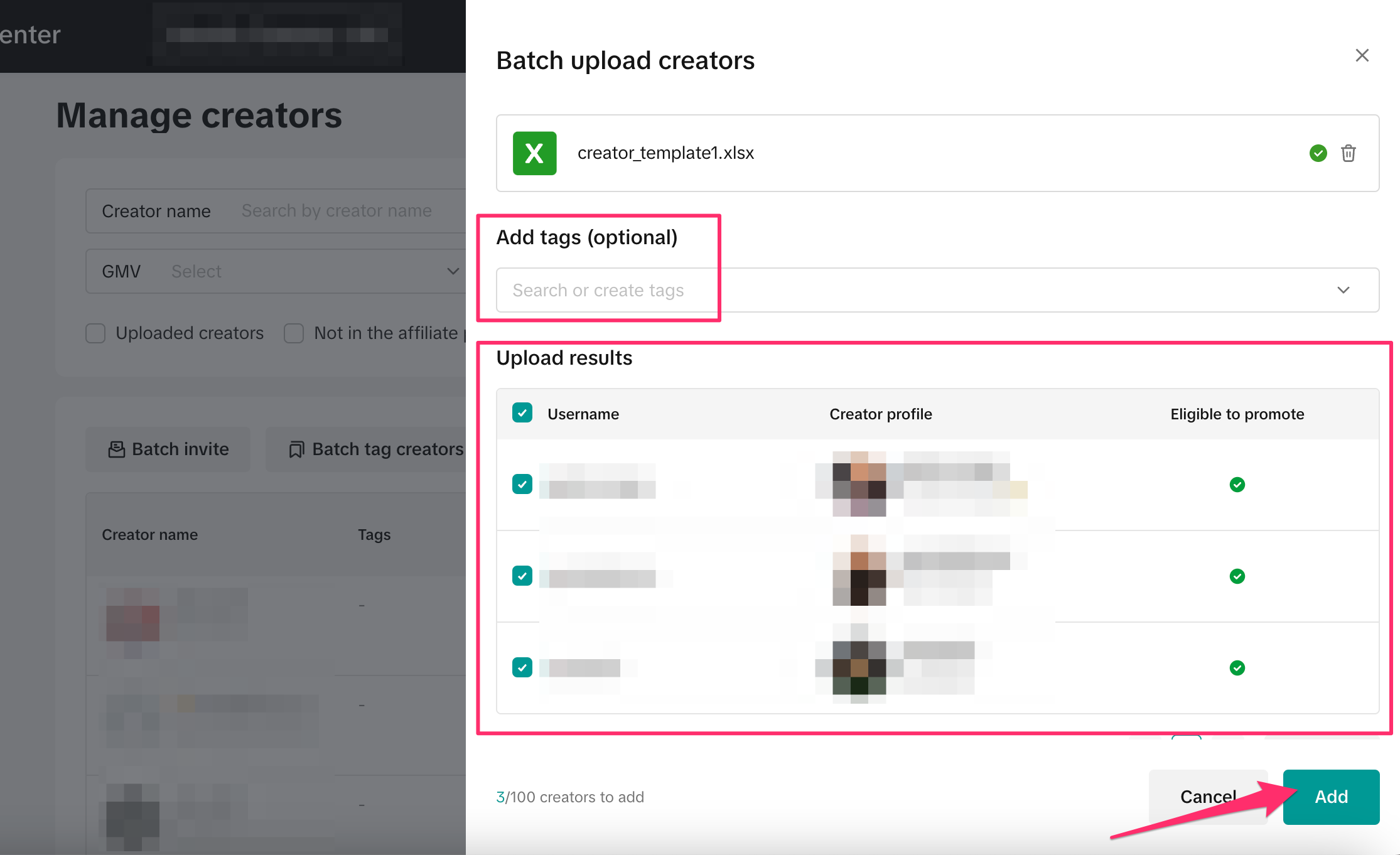The width and height of the screenshot is (1400, 855).
Task: Click first row eligible-to-promote check icon
Action: pos(1237,485)
